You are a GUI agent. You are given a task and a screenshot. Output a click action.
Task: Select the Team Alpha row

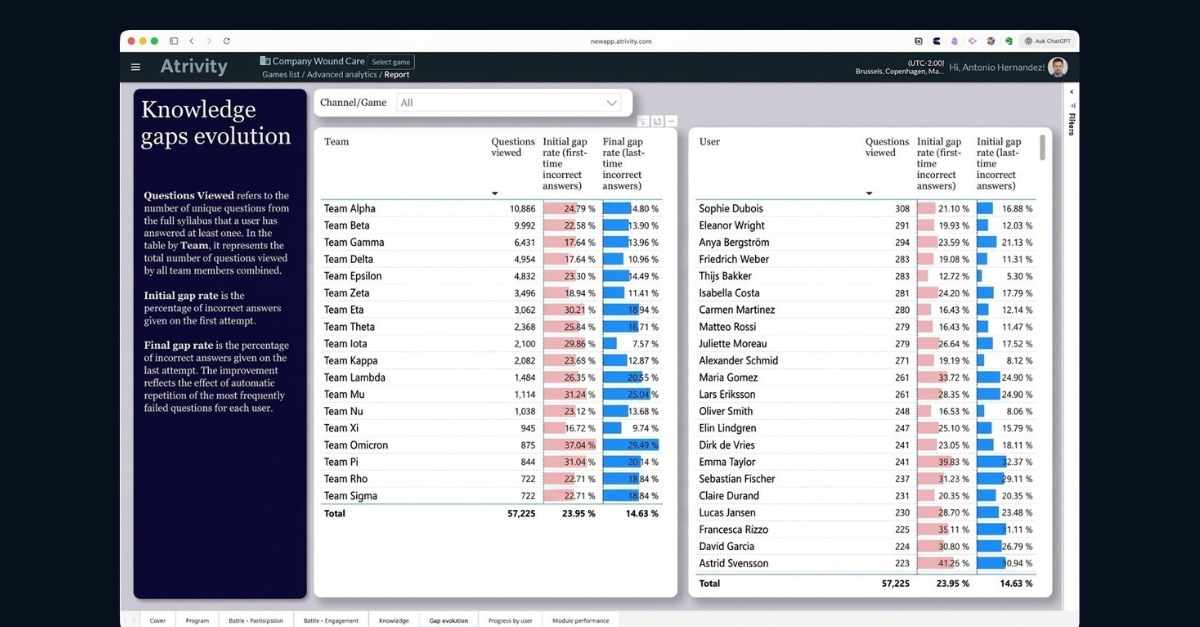492,208
